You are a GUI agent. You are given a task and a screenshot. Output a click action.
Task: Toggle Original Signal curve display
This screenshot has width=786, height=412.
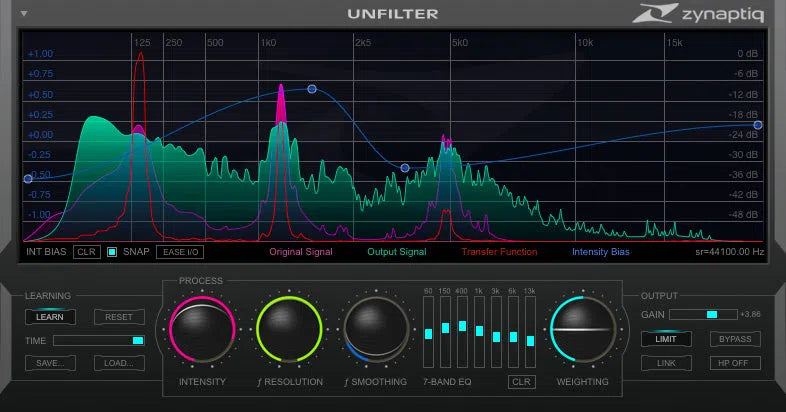point(301,252)
